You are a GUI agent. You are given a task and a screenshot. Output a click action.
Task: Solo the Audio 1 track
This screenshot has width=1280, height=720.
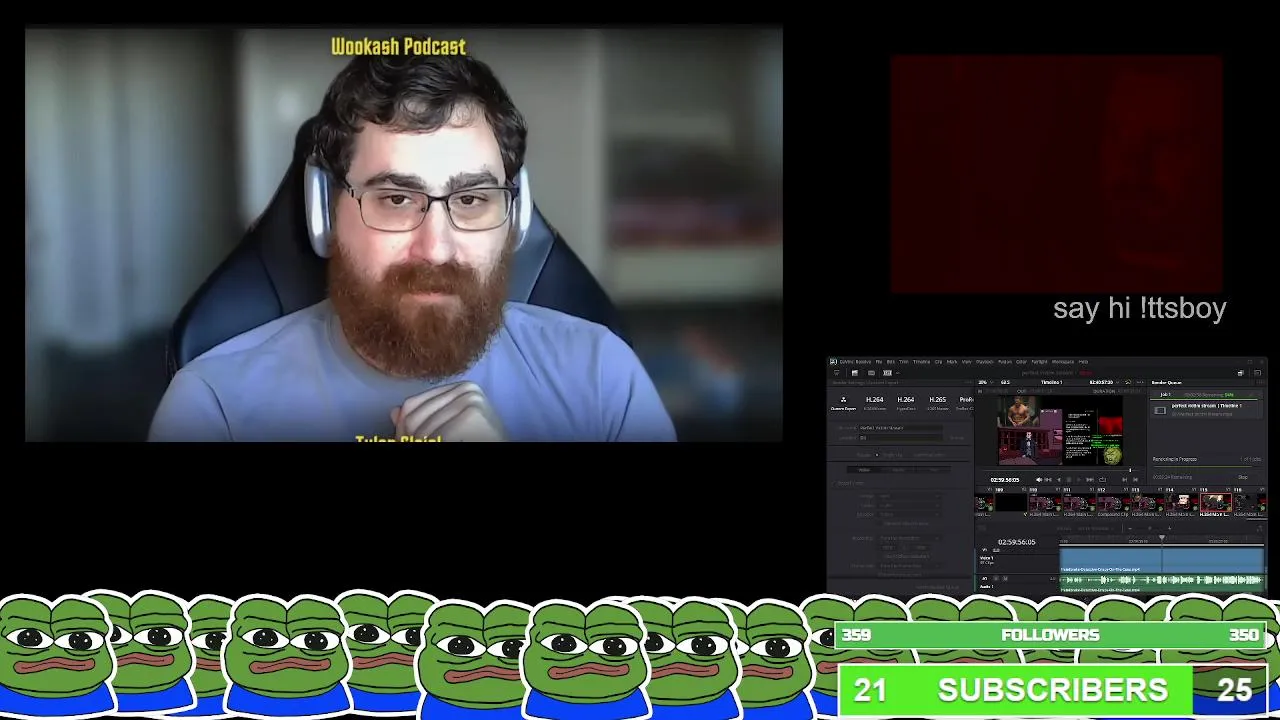pos(996,578)
